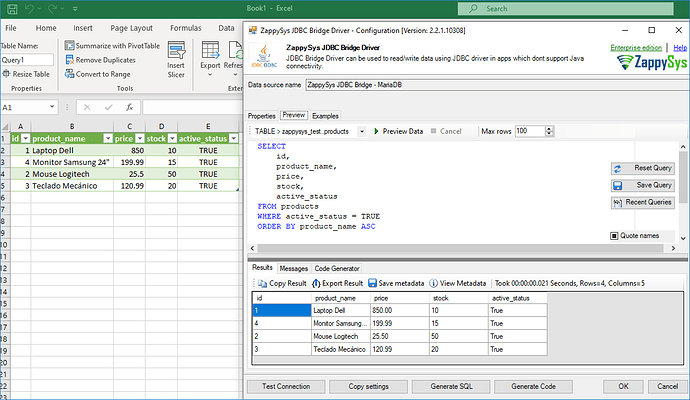Click the Generate SQL button
Screen dimensions: 690x400
[451, 386]
